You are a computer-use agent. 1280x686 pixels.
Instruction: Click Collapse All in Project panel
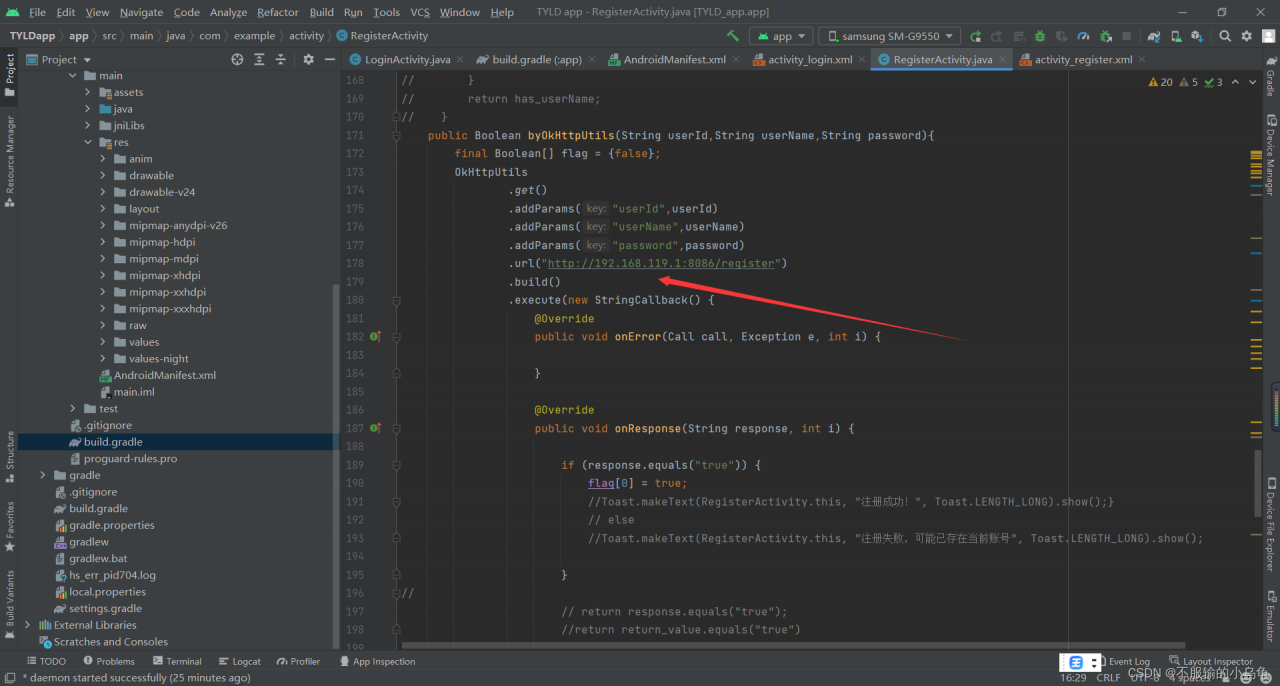coord(281,60)
